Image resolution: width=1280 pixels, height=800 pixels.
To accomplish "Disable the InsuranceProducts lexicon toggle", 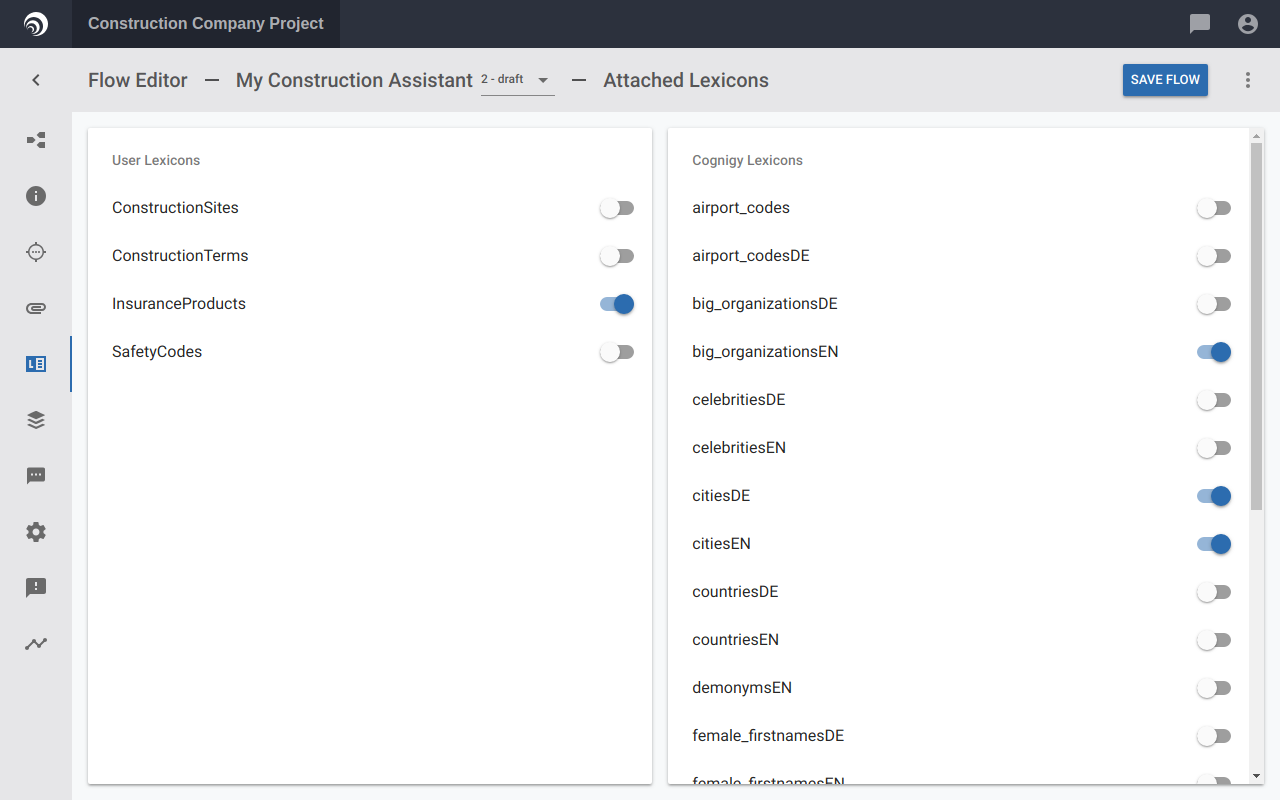I will [x=617, y=304].
